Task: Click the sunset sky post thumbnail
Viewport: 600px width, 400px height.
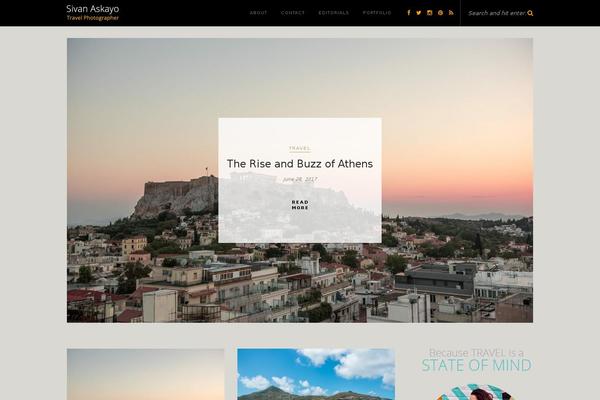Action: point(145,374)
